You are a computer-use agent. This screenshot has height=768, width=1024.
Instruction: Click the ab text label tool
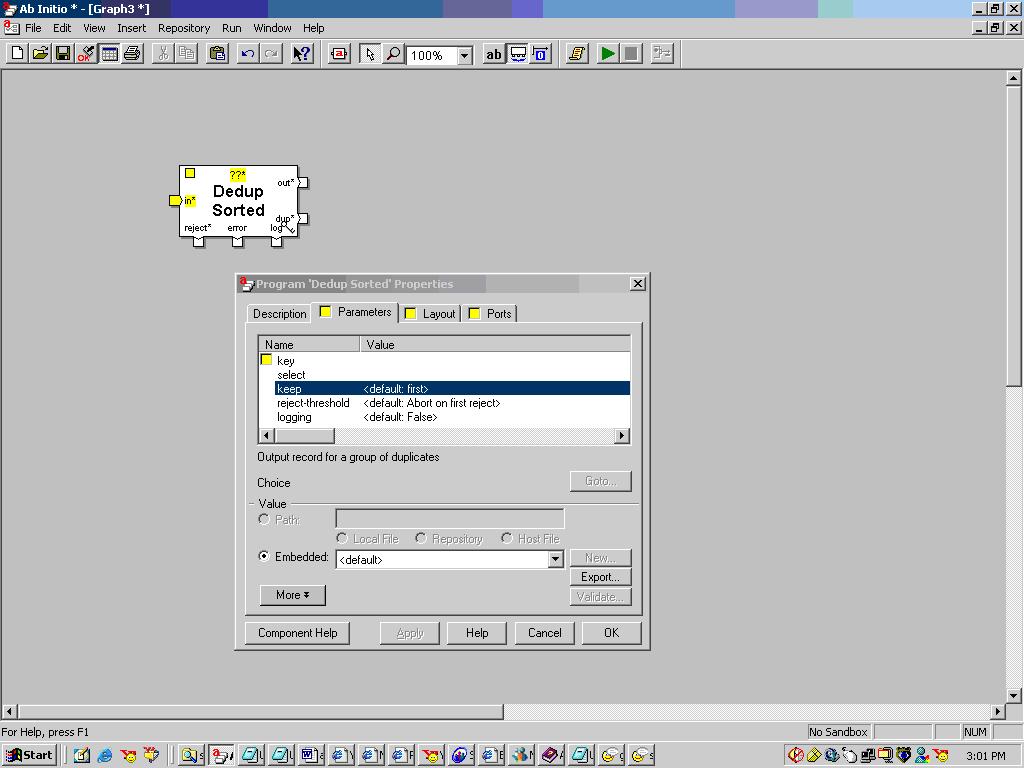click(x=493, y=54)
